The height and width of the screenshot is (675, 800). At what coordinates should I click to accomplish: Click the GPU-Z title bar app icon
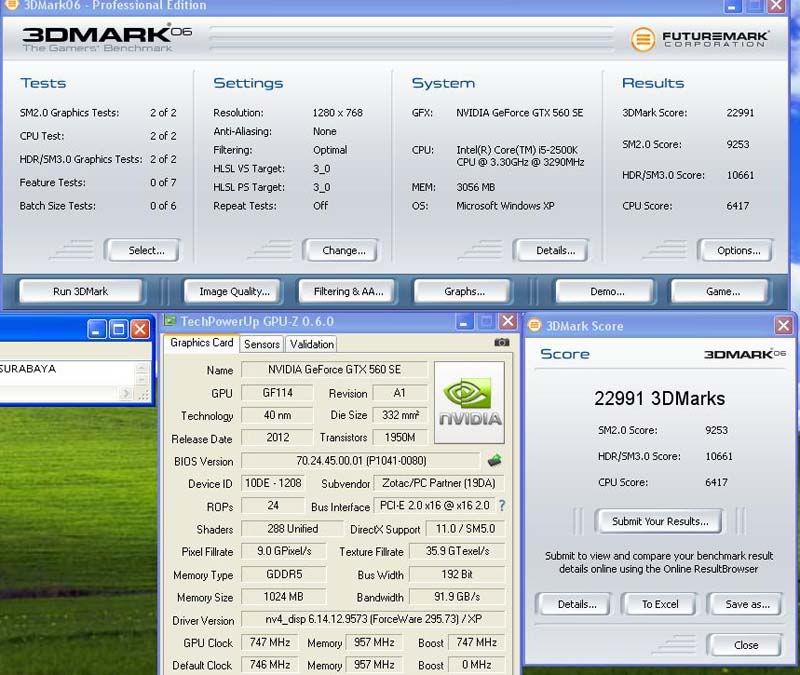pos(170,321)
